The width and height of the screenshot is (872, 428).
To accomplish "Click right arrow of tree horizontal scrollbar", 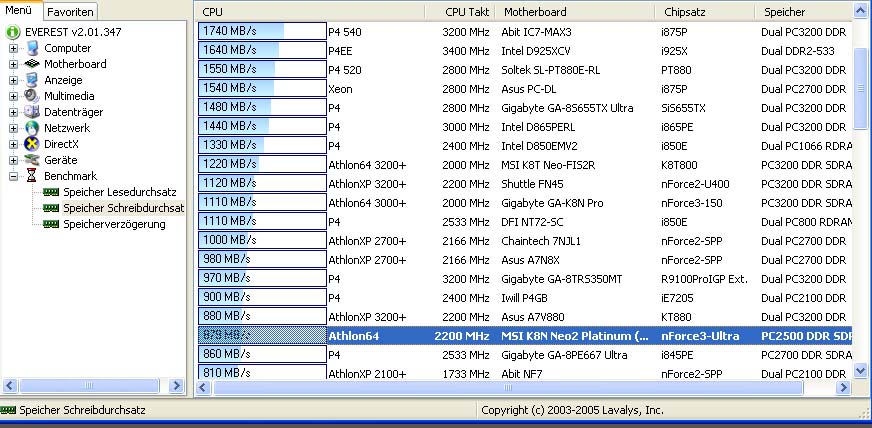I will tap(176, 385).
